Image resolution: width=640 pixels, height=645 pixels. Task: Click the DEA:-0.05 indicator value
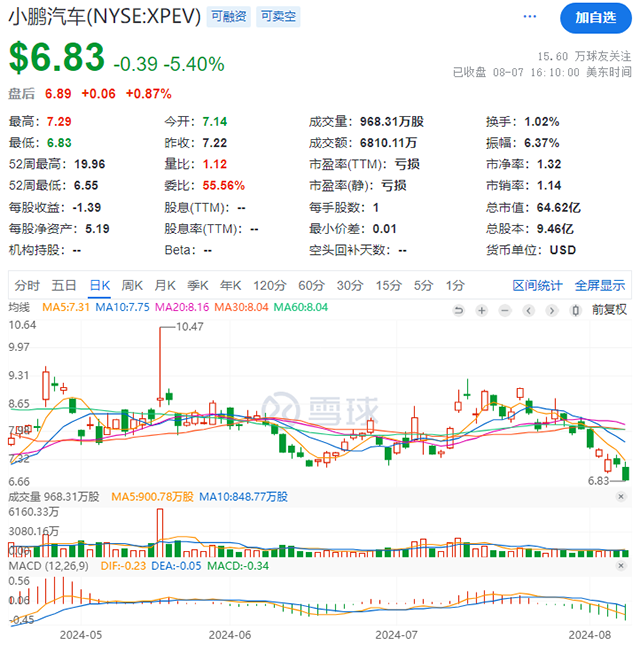coord(176,566)
